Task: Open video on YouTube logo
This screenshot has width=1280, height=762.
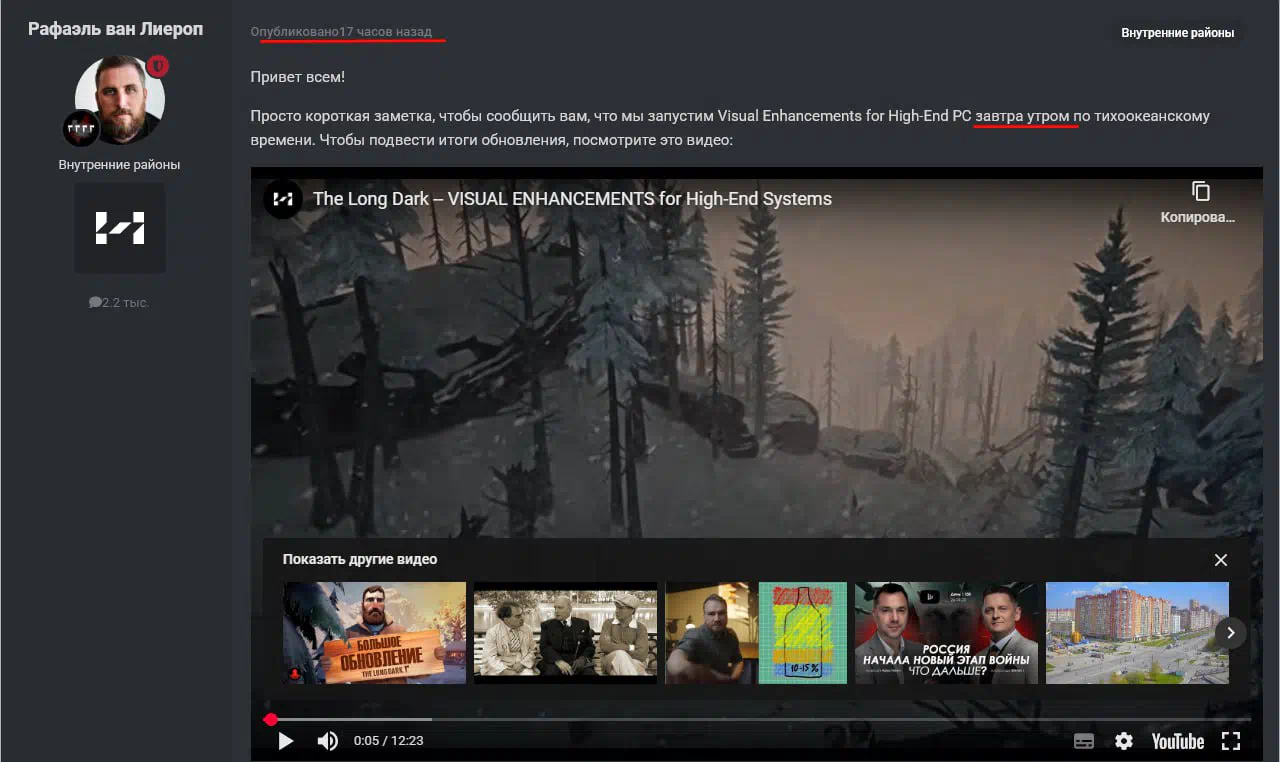Action: click(1177, 741)
